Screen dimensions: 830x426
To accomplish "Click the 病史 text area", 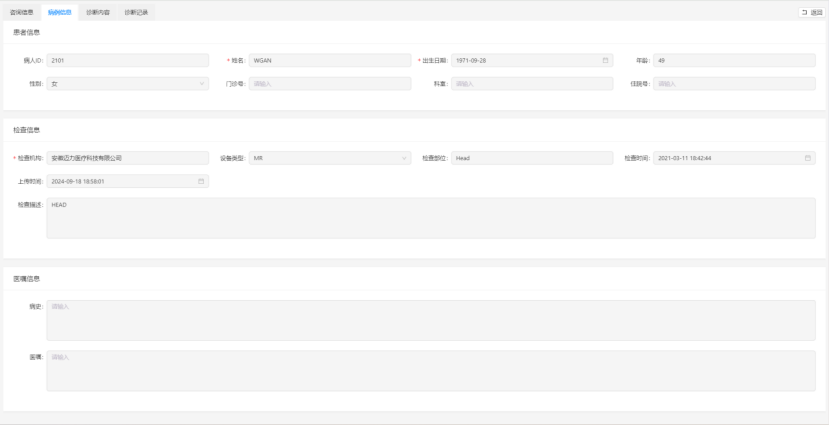I will [x=430, y=320].
